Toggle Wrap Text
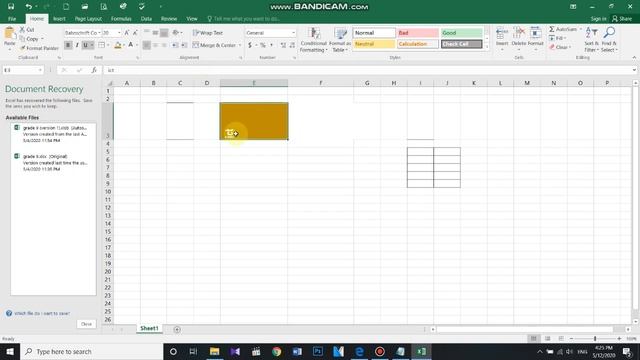640x360 pixels. point(208,33)
